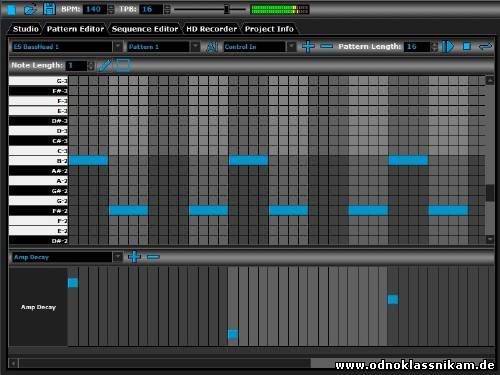
Task: Remove controller lane with minus beside Amp Decay
Action: (153, 257)
